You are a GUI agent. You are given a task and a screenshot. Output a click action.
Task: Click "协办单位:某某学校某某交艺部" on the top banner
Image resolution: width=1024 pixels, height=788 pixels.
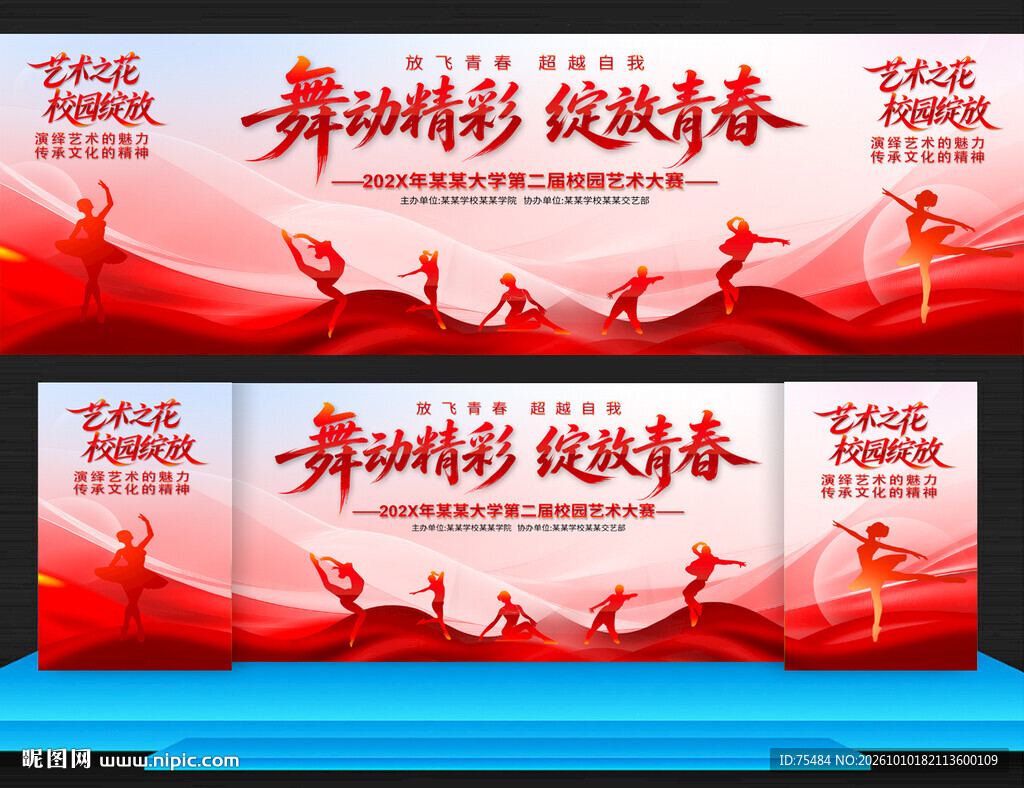586,201
